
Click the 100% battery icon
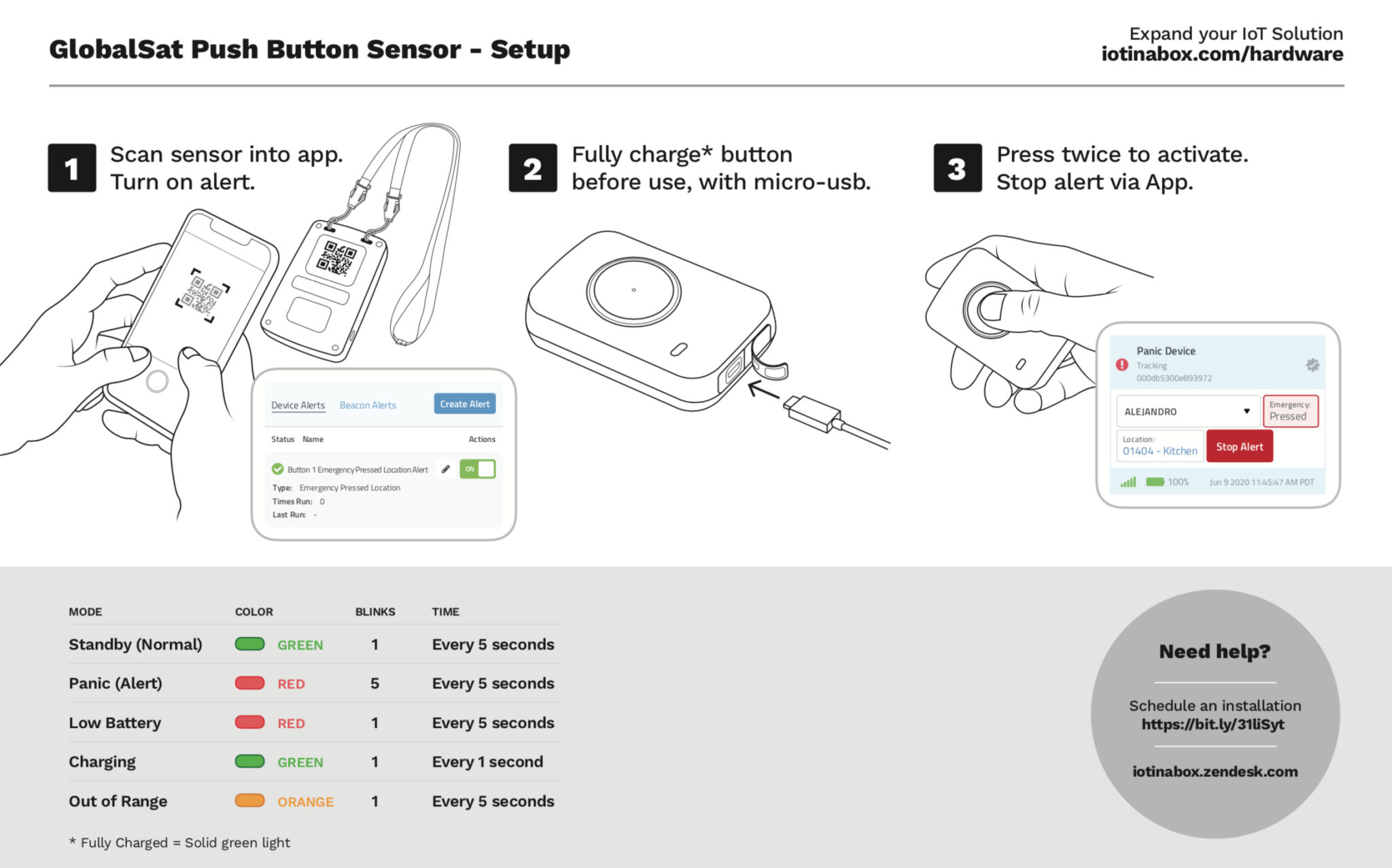(1155, 482)
